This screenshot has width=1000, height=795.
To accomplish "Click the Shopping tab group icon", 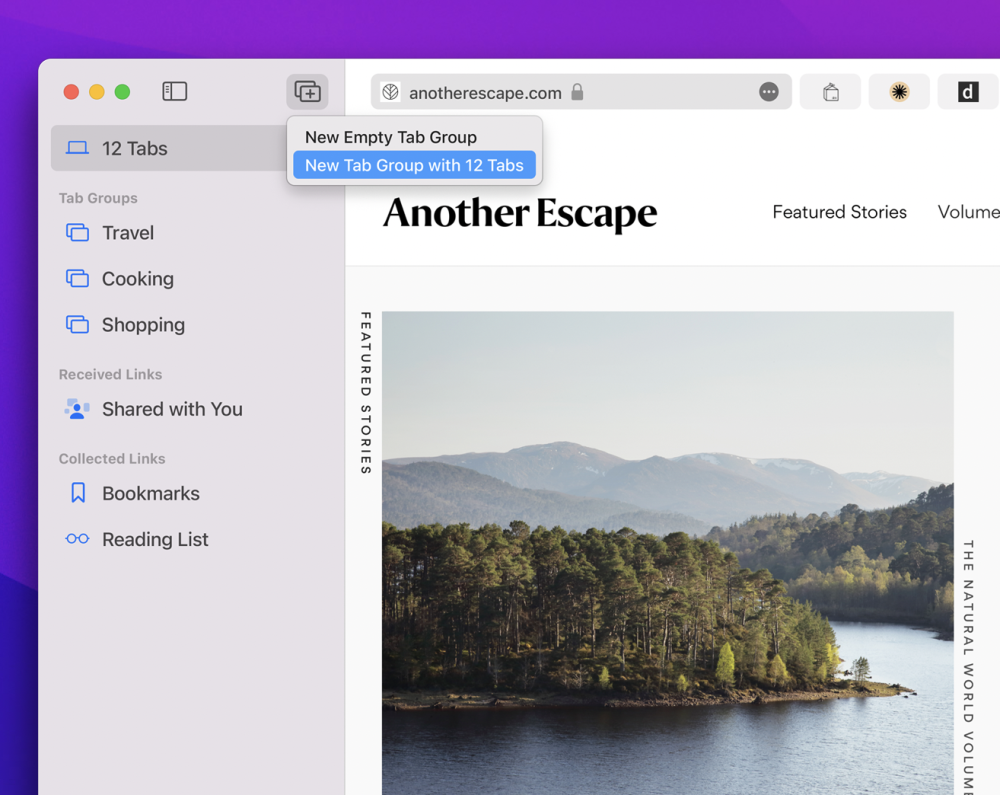I will [77, 325].
